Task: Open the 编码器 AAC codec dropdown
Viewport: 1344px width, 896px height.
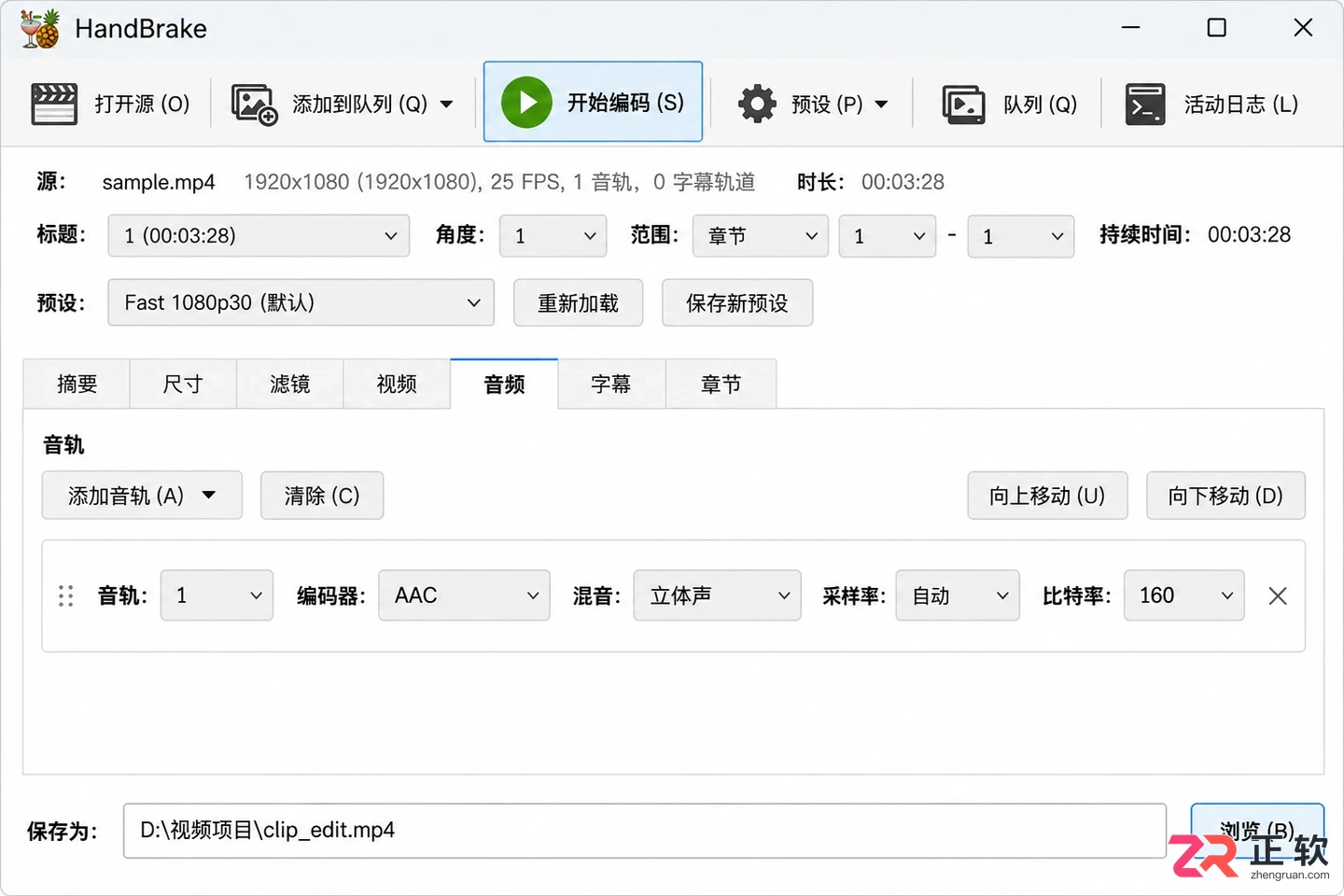Action: click(x=464, y=595)
